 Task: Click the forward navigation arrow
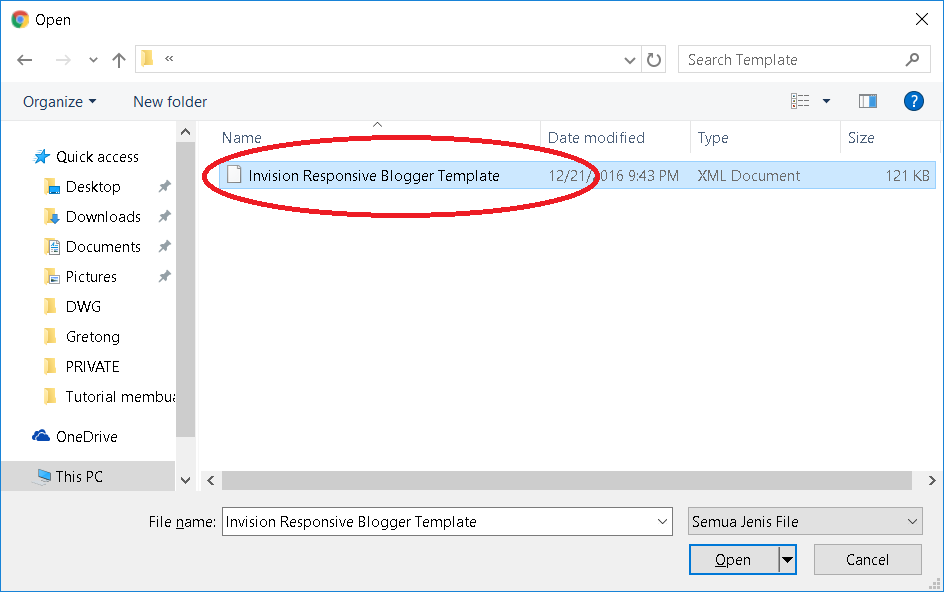[63, 60]
